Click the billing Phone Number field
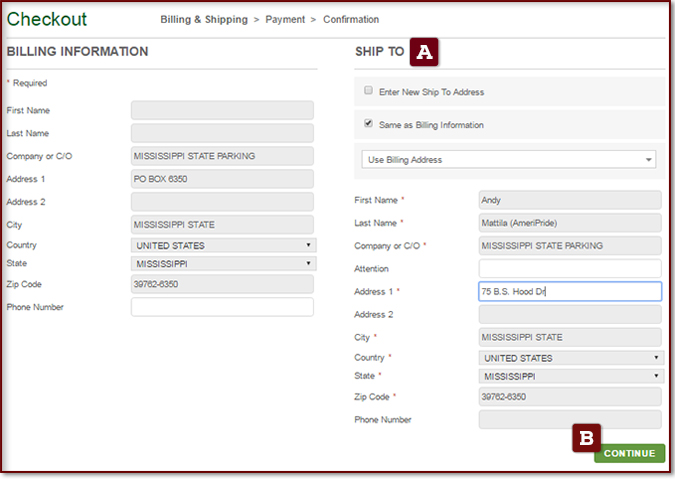 (x=222, y=307)
